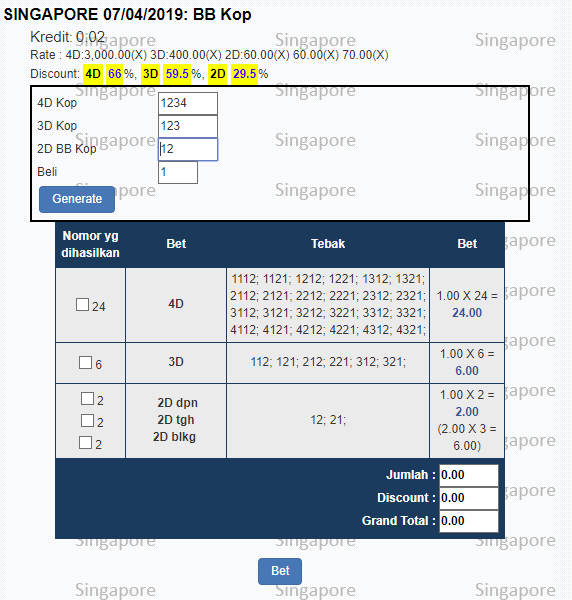The height and width of the screenshot is (600, 572).
Task: Click the 2D discount value 29.5
Action: (x=244, y=73)
